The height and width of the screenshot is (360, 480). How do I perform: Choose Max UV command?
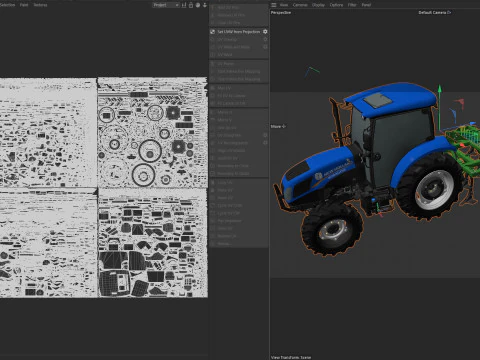click(239, 88)
